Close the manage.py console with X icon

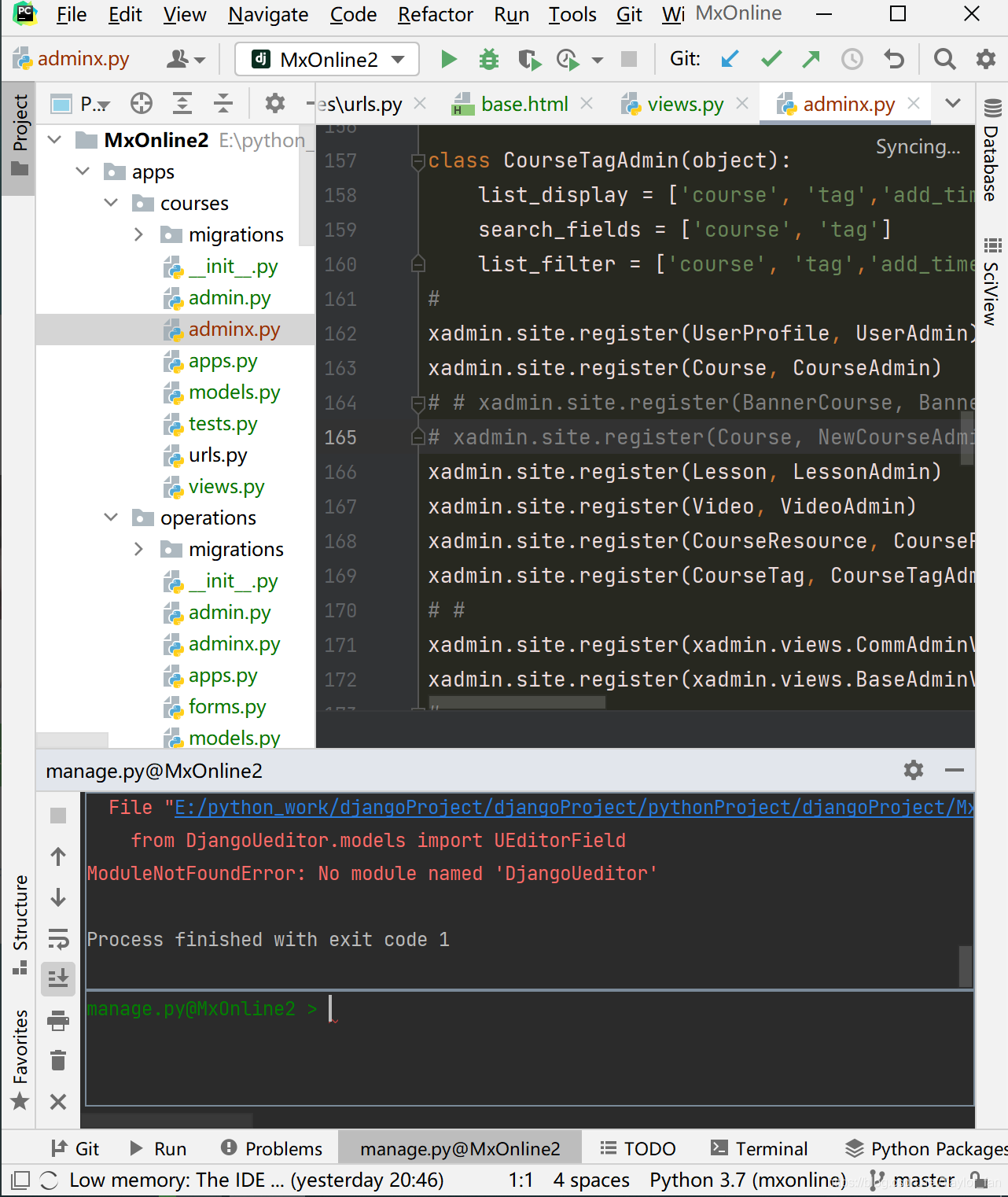[58, 1102]
